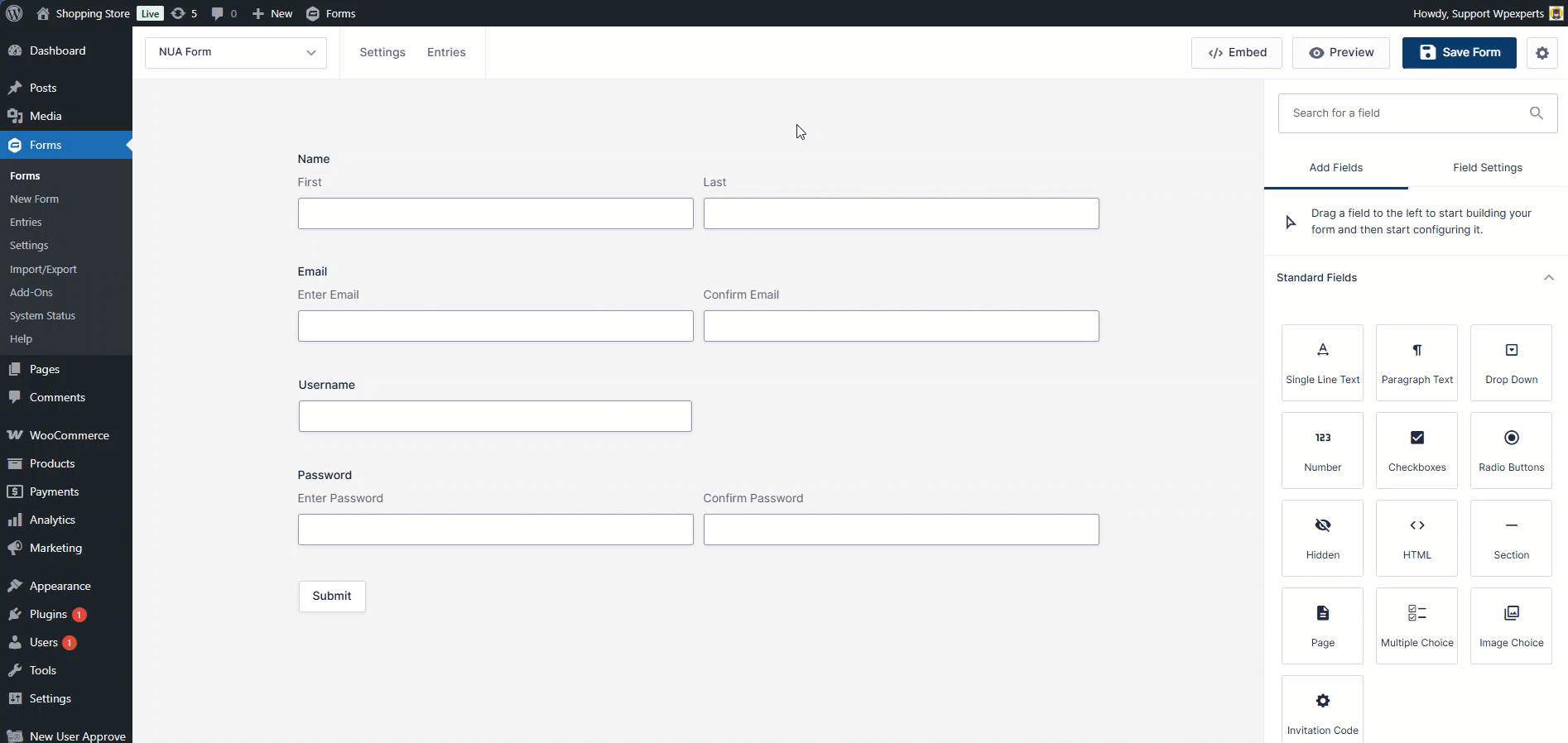The height and width of the screenshot is (743, 1568).
Task: Add a Checkboxes field
Action: tap(1416, 450)
